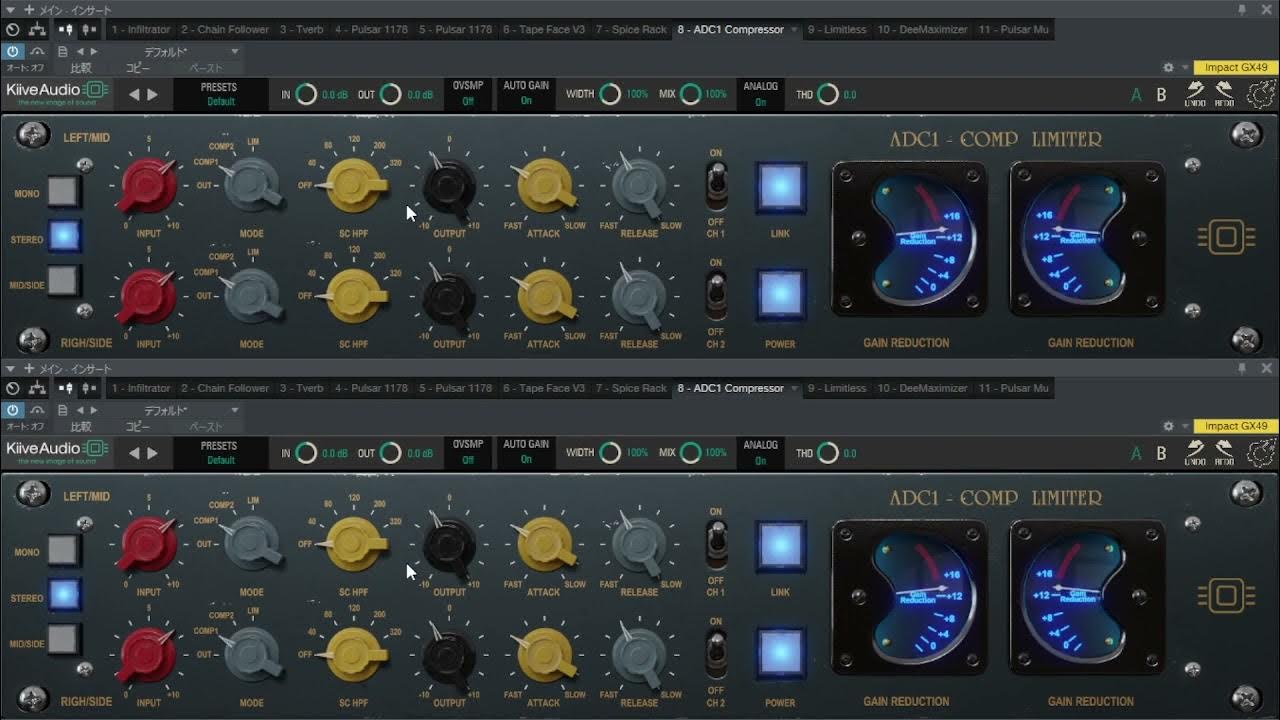Click the plus icon in top window title bar
Screen dimensions: 1280x720
coord(28,9)
